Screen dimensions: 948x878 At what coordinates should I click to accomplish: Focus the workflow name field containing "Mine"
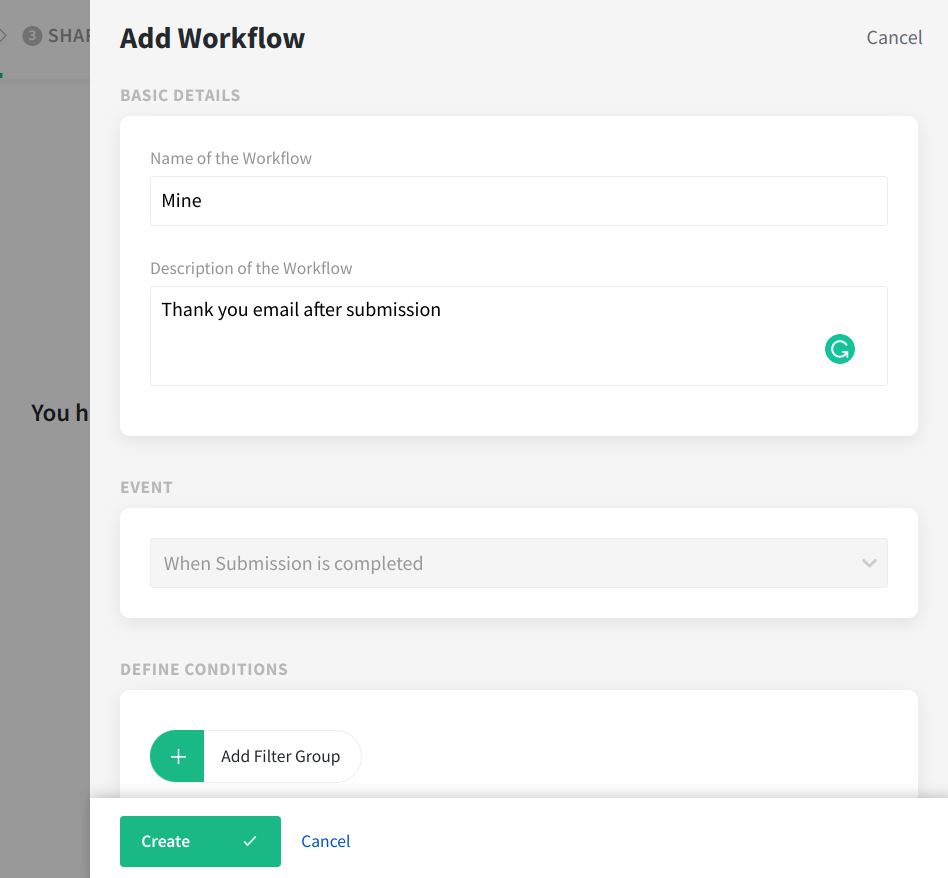click(518, 201)
